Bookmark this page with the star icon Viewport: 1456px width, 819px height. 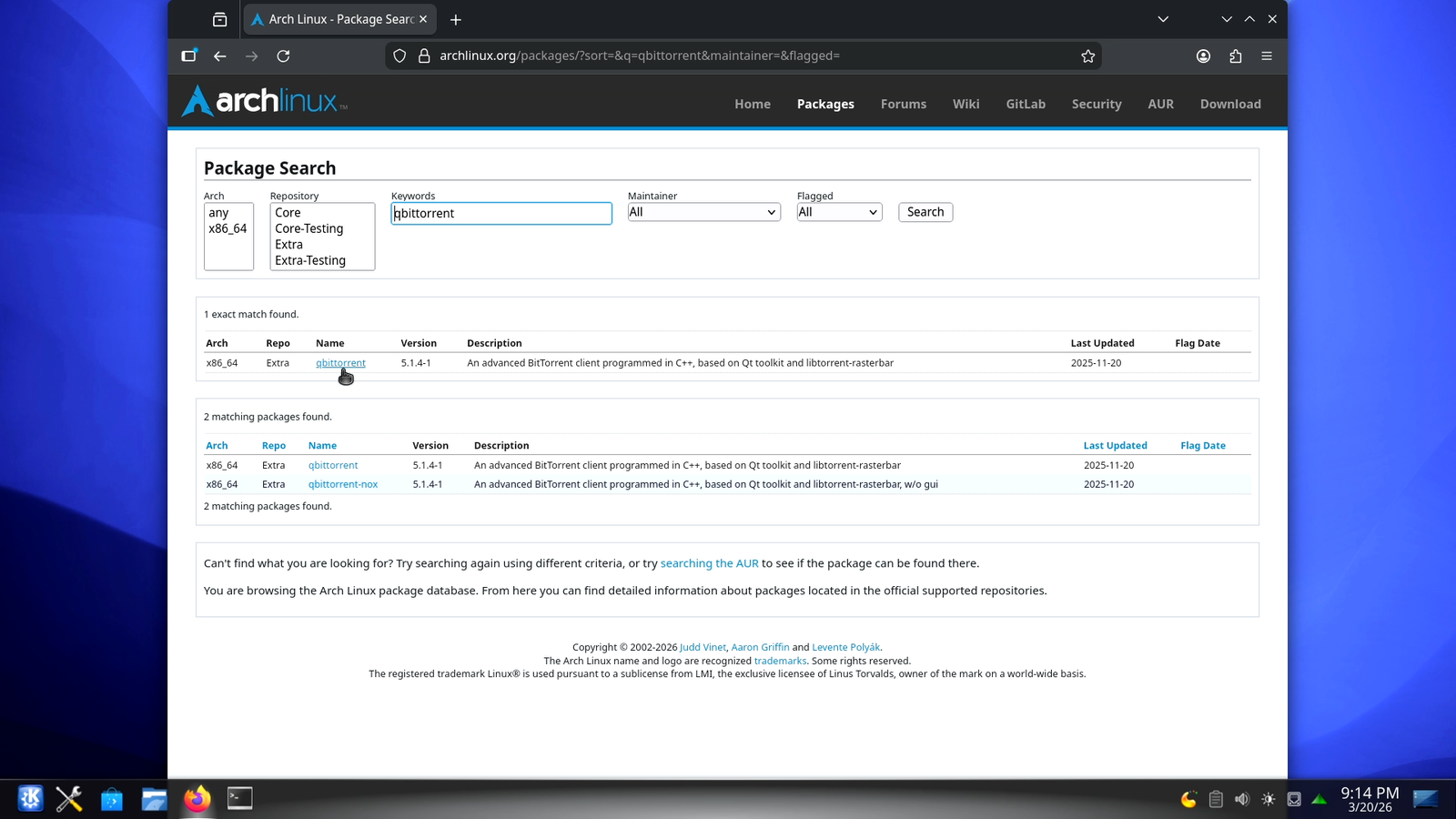[1087, 56]
